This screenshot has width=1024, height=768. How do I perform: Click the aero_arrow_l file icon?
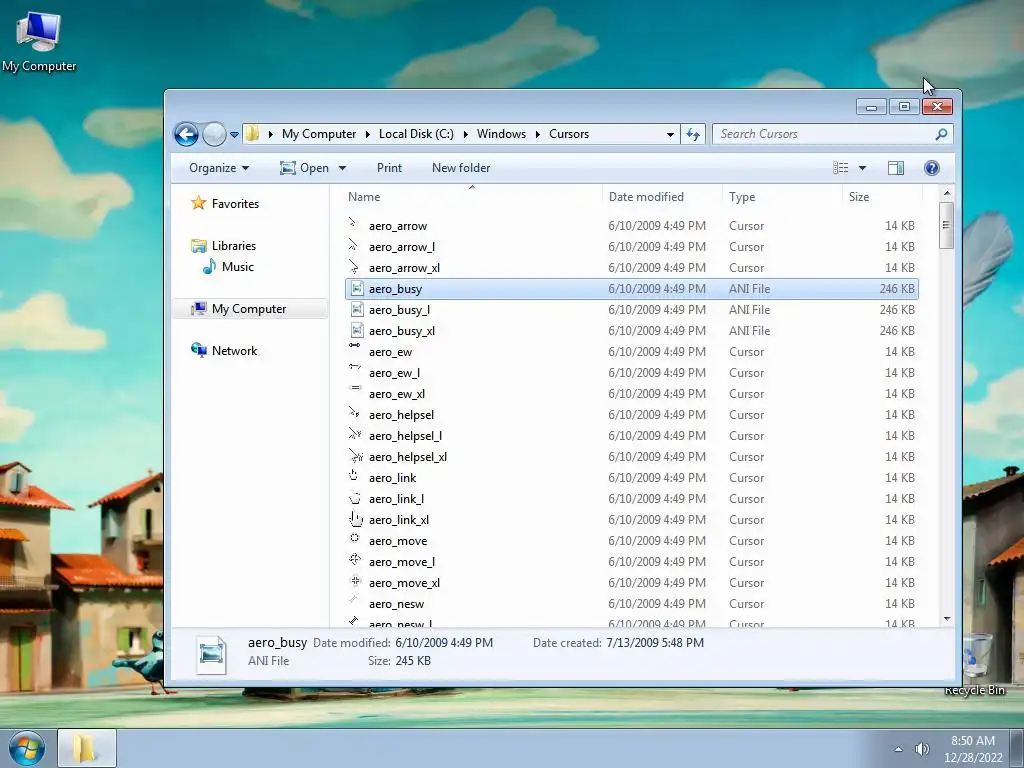353,245
